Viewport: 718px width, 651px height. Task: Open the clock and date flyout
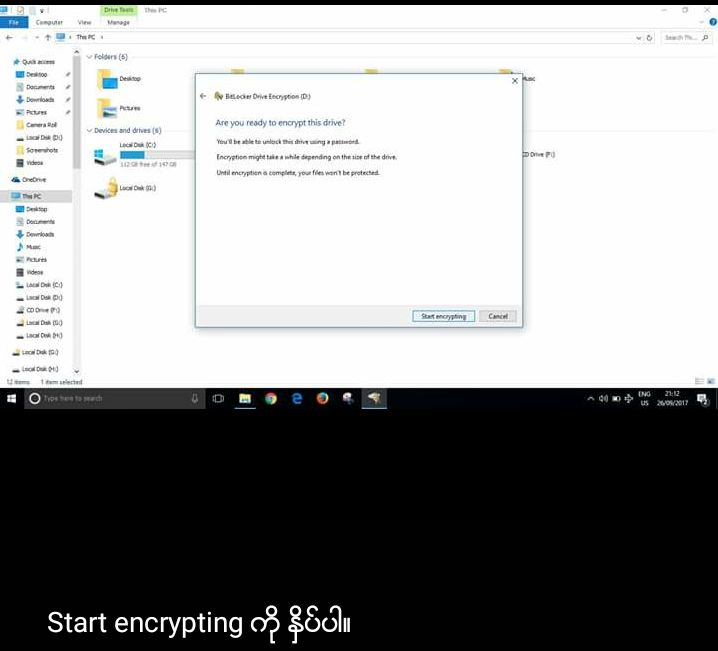[672, 398]
